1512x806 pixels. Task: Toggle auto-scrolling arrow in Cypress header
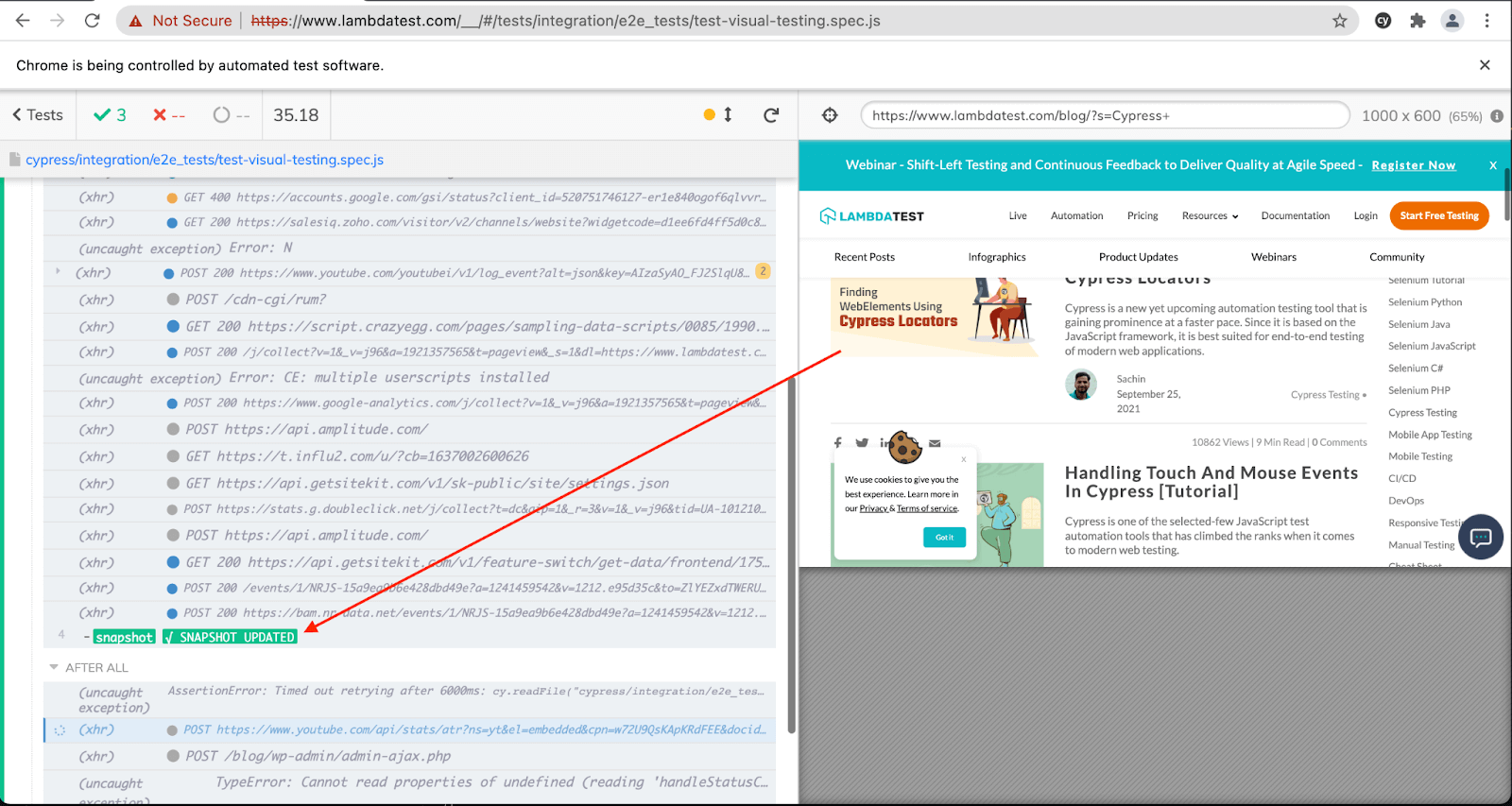[x=728, y=115]
